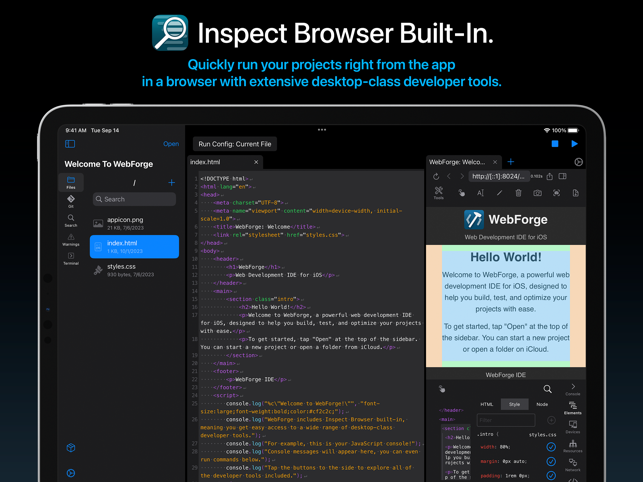
Task: Activate the tap-to-inspect element tool
Action: coord(461,193)
